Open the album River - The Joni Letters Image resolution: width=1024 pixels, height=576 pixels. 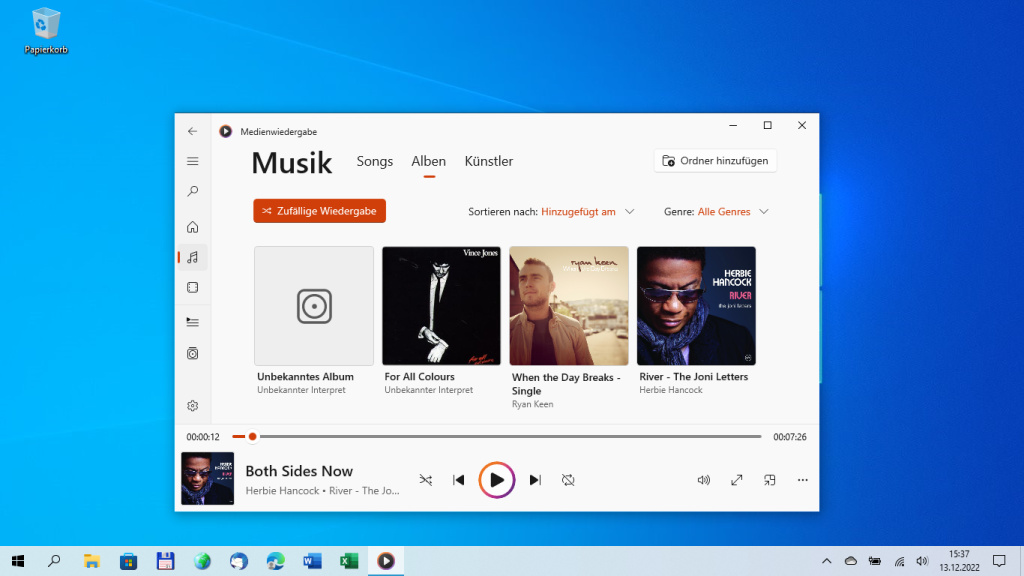click(x=696, y=306)
